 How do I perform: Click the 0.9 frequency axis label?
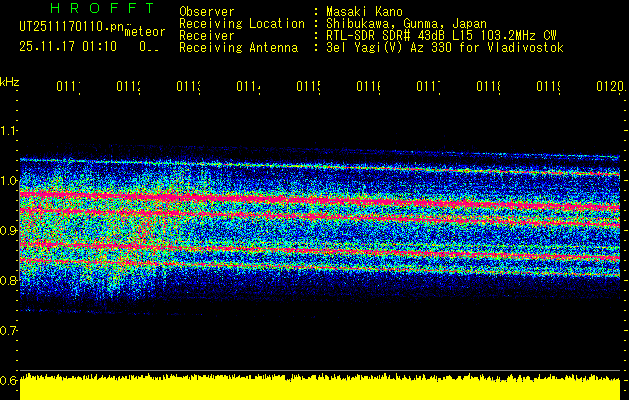tap(9, 231)
